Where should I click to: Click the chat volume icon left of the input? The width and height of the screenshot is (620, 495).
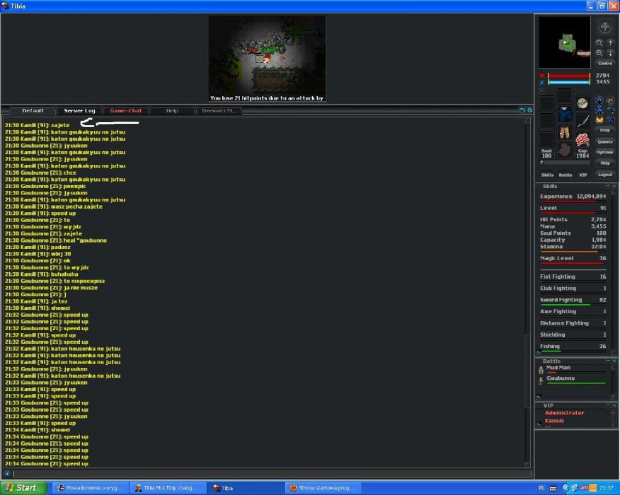(x=7, y=473)
